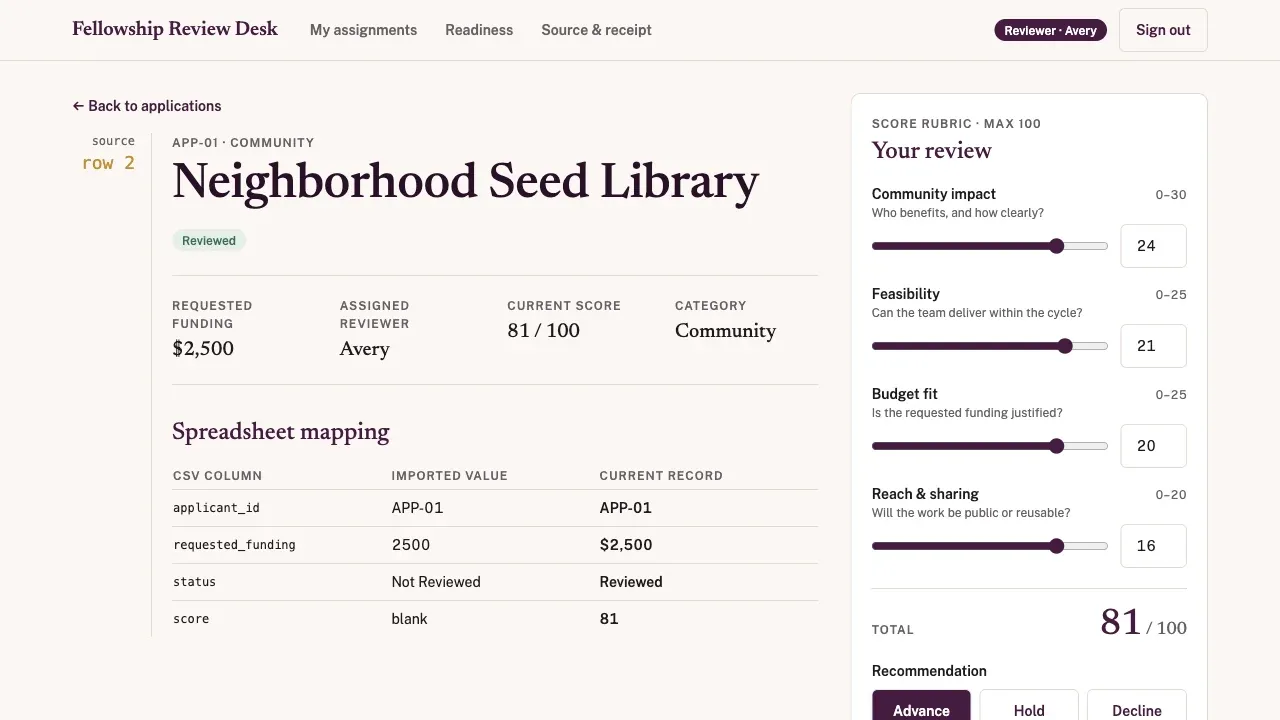Click the Reviewed status badge
Image resolution: width=1280 pixels, height=720 pixels.
pos(209,241)
